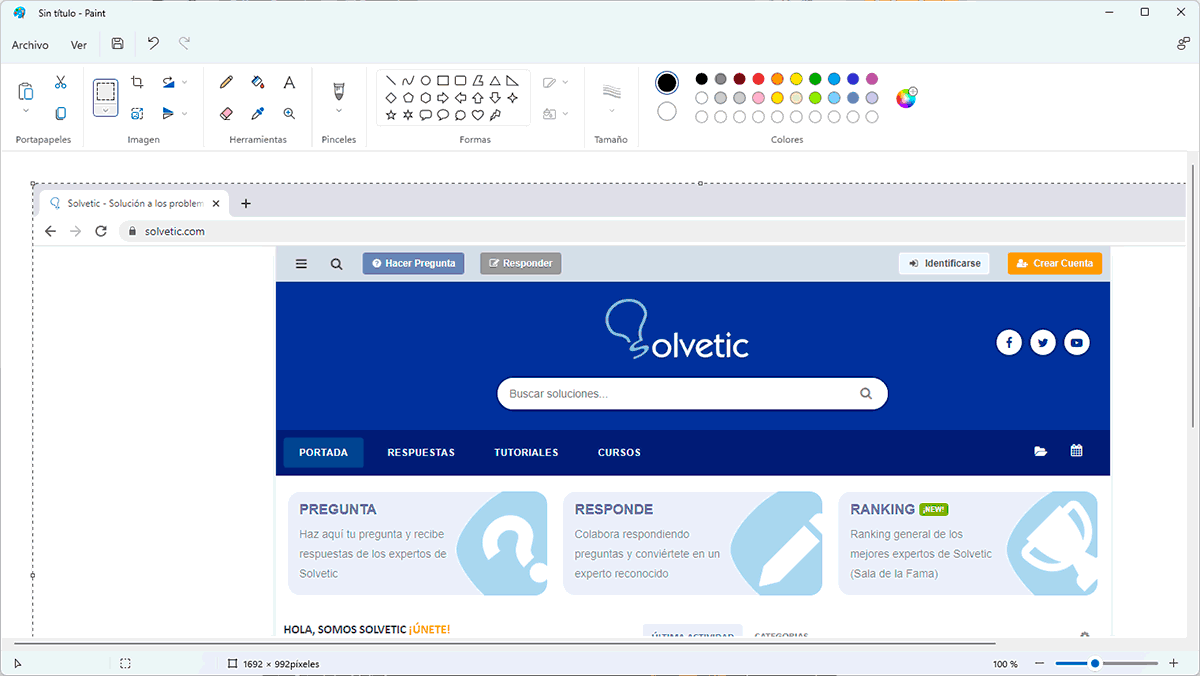The width and height of the screenshot is (1200, 676).
Task: Click Identificarse in the pasted image
Action: [944, 263]
